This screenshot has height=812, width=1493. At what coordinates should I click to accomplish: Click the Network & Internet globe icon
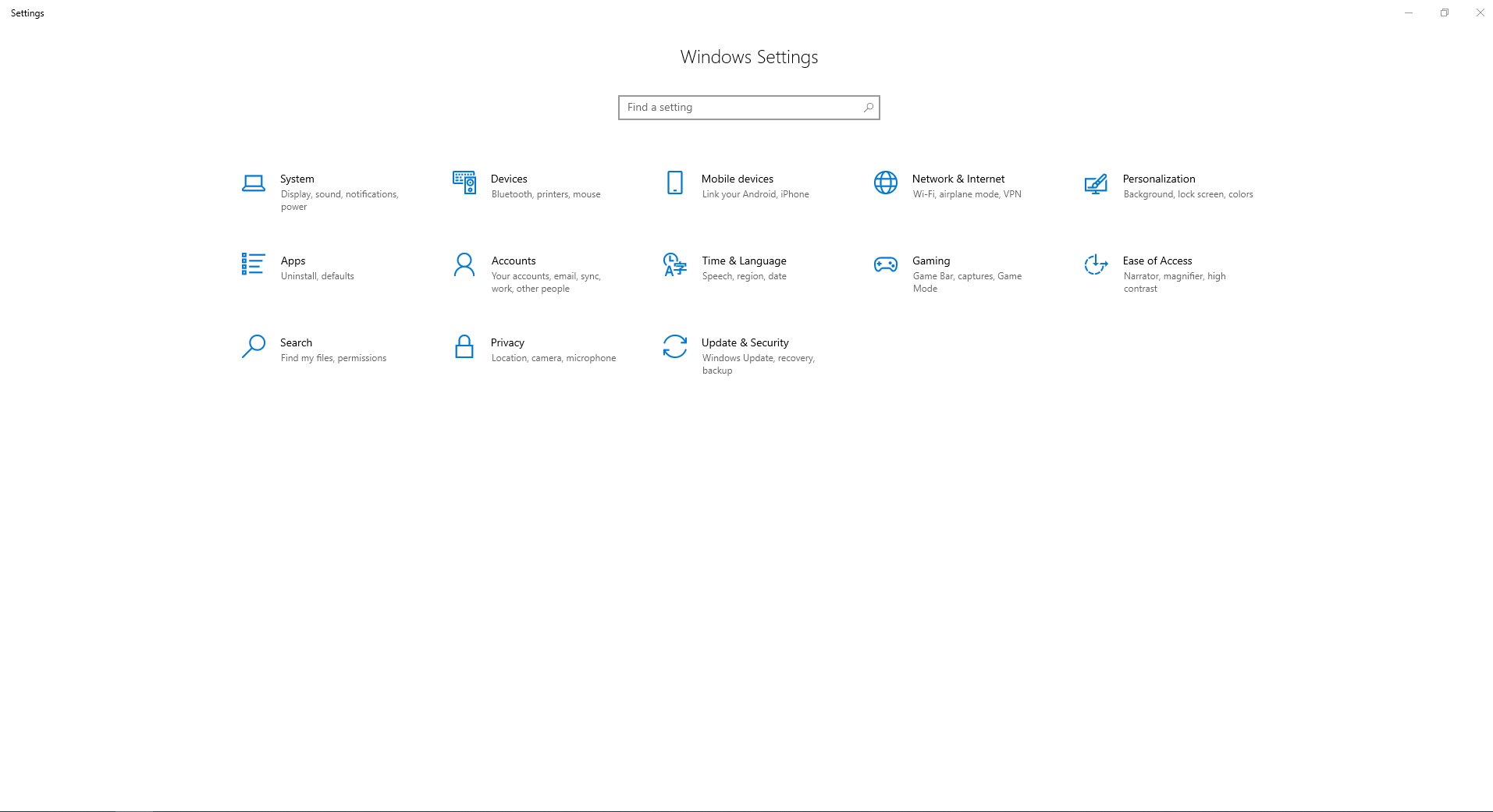pos(886,183)
